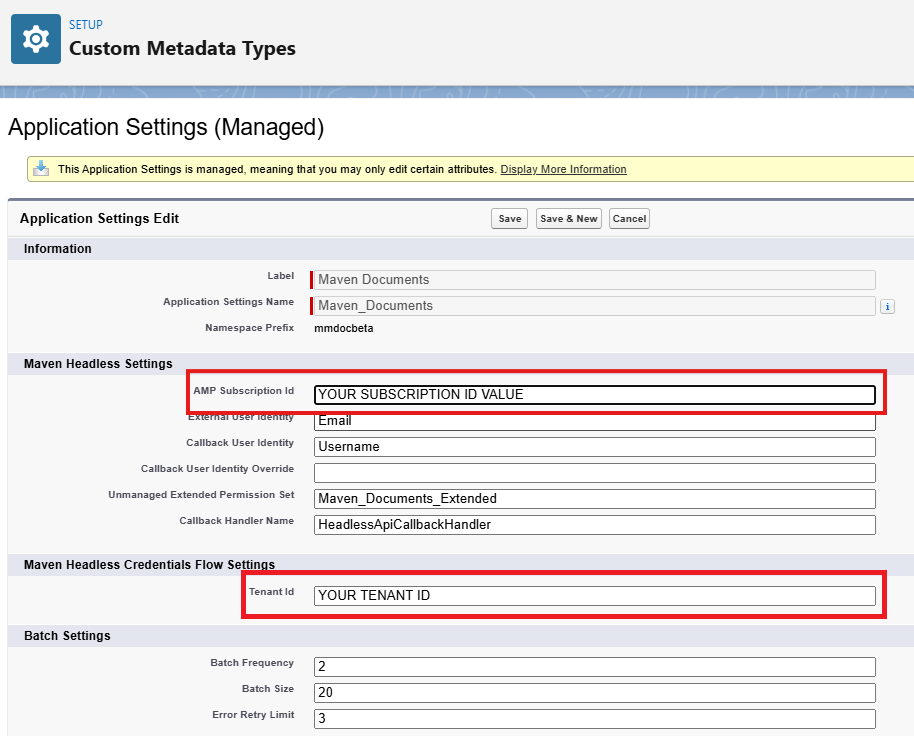Select the Batch Size input
Viewport: 914px width, 736px height.
pyautogui.click(x=594, y=693)
